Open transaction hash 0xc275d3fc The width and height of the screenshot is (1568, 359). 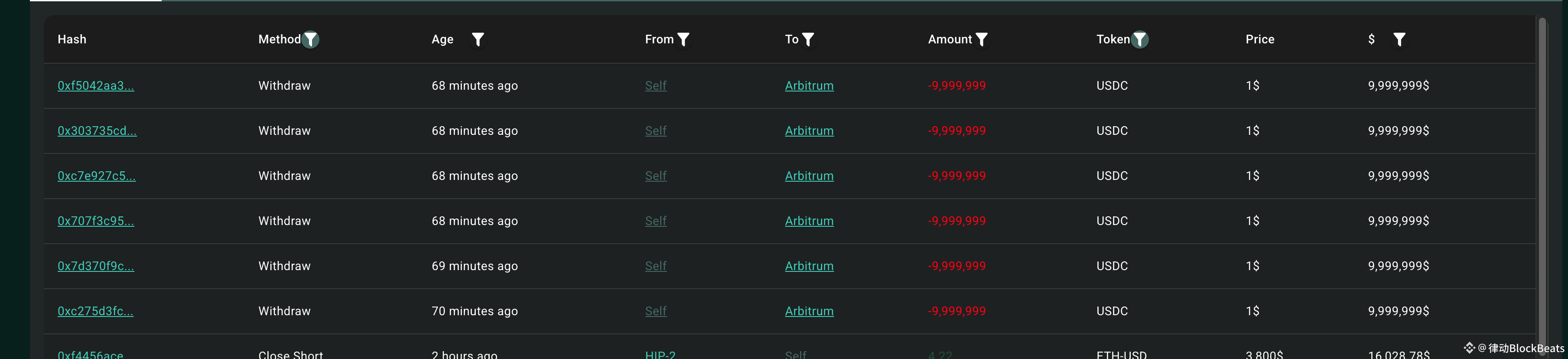[95, 311]
